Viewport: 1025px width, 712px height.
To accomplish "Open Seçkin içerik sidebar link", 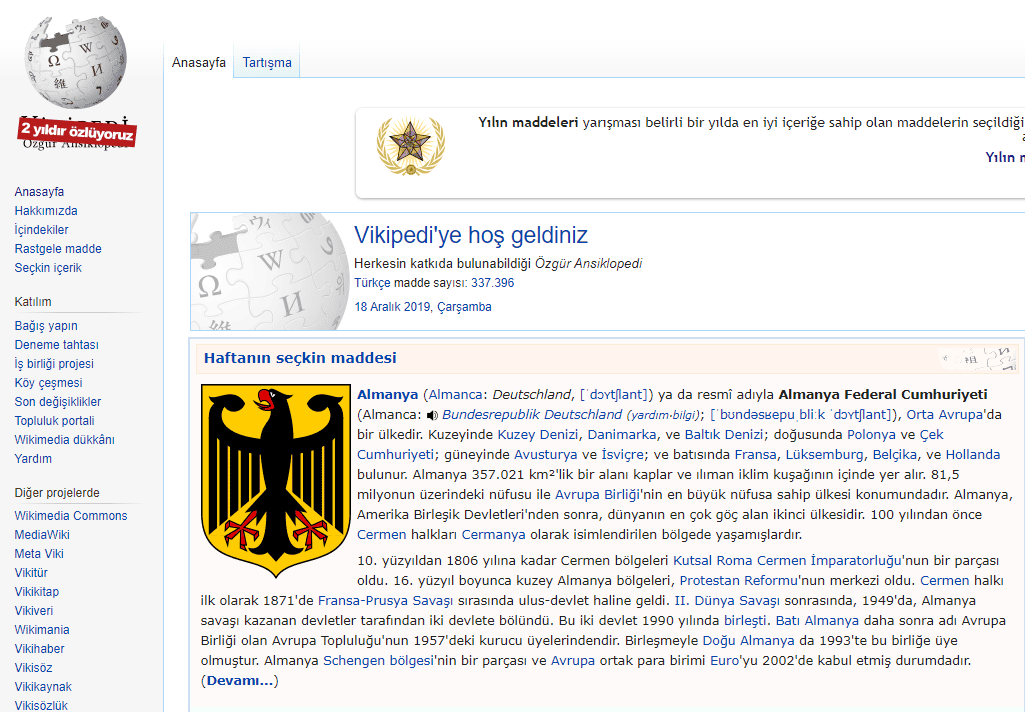I will (48, 268).
